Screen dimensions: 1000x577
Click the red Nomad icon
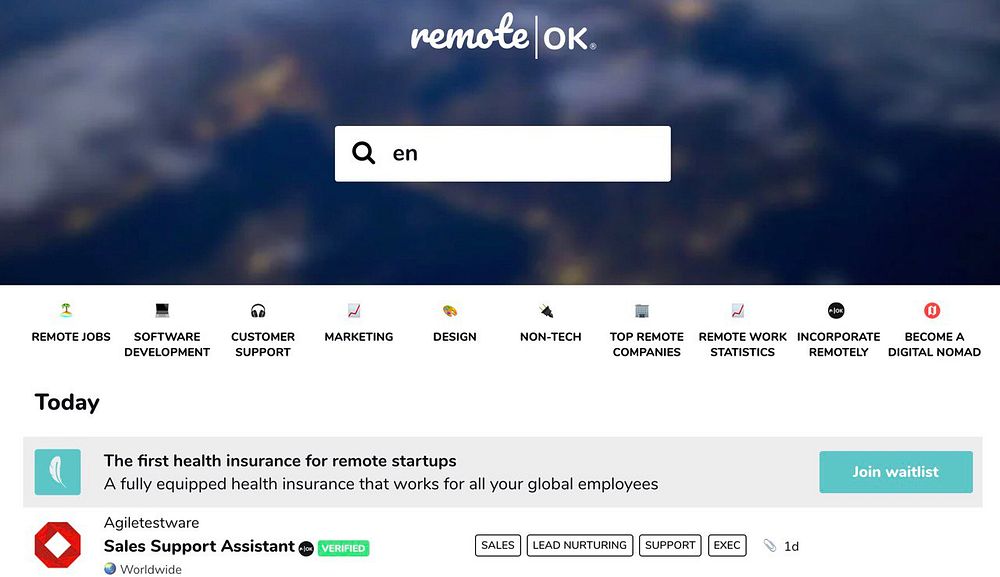click(932, 310)
